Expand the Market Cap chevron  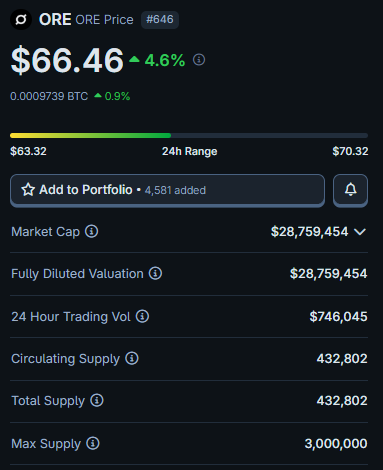click(x=360, y=232)
